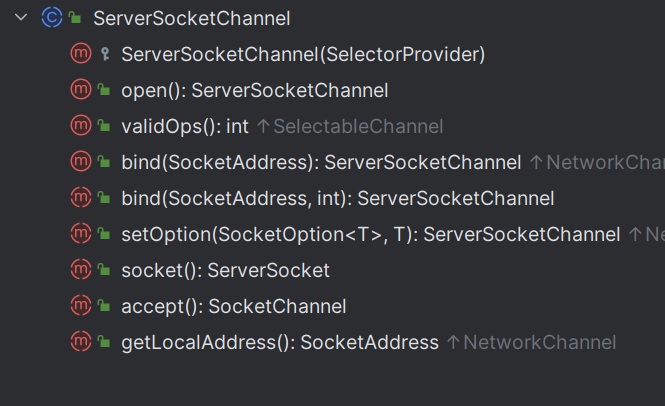Viewport: 665px width, 406px height.
Task: Click the public visibility icon next to ServerSocketChannel class
Action: coord(75,18)
